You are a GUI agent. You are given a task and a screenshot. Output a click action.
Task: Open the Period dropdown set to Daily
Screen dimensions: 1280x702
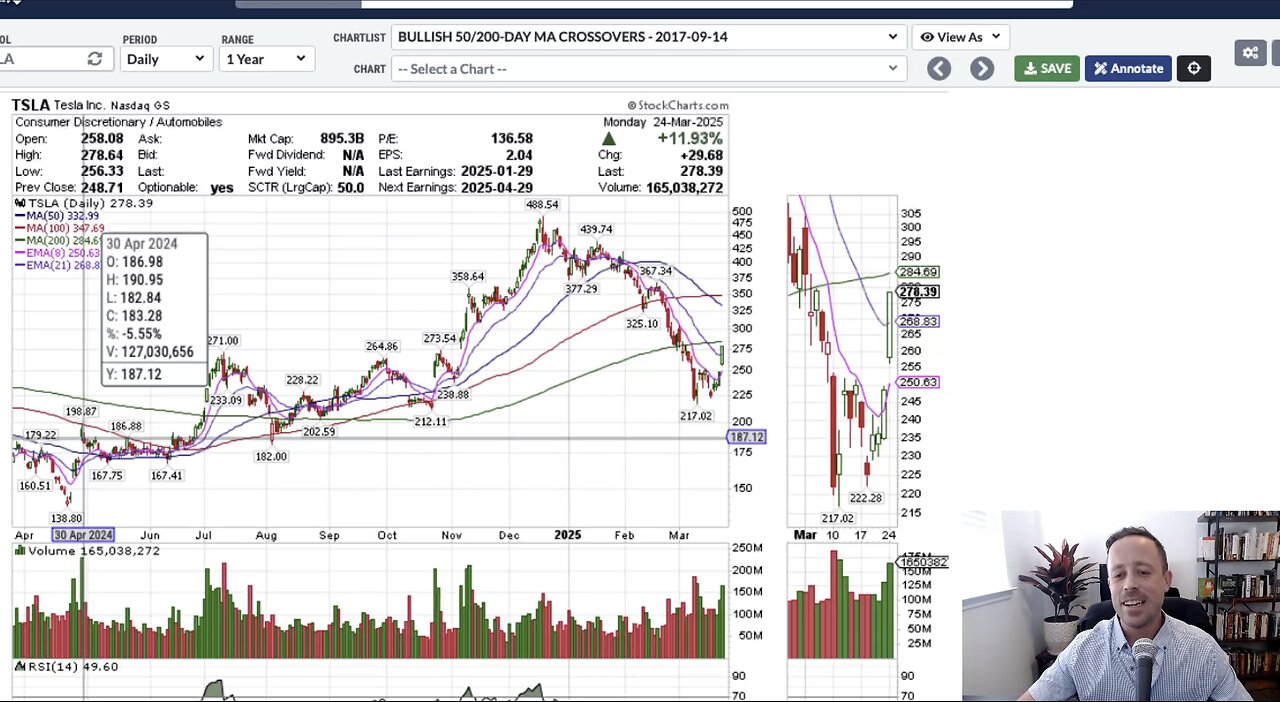[x=164, y=59]
